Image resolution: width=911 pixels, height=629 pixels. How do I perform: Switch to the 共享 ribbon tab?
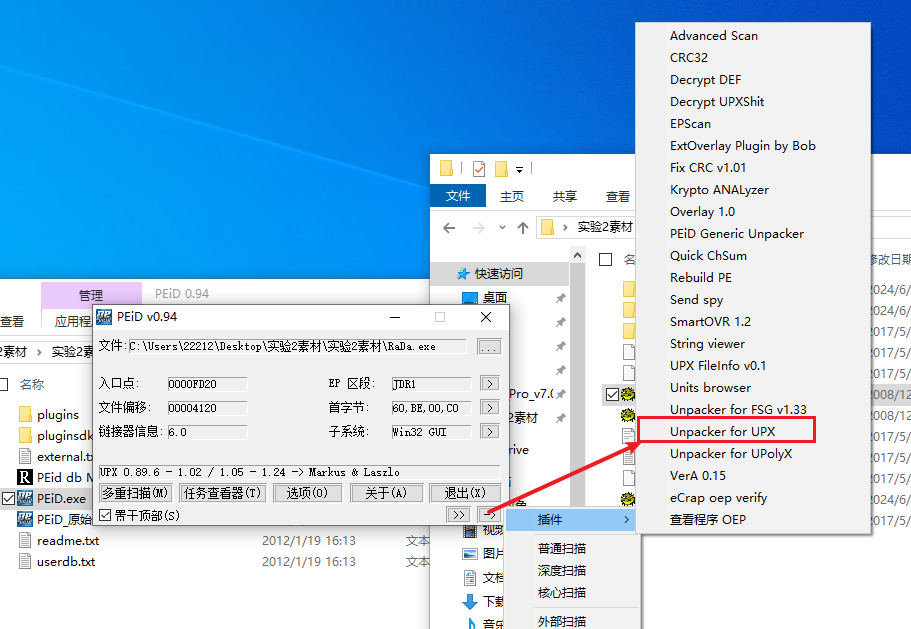click(565, 196)
